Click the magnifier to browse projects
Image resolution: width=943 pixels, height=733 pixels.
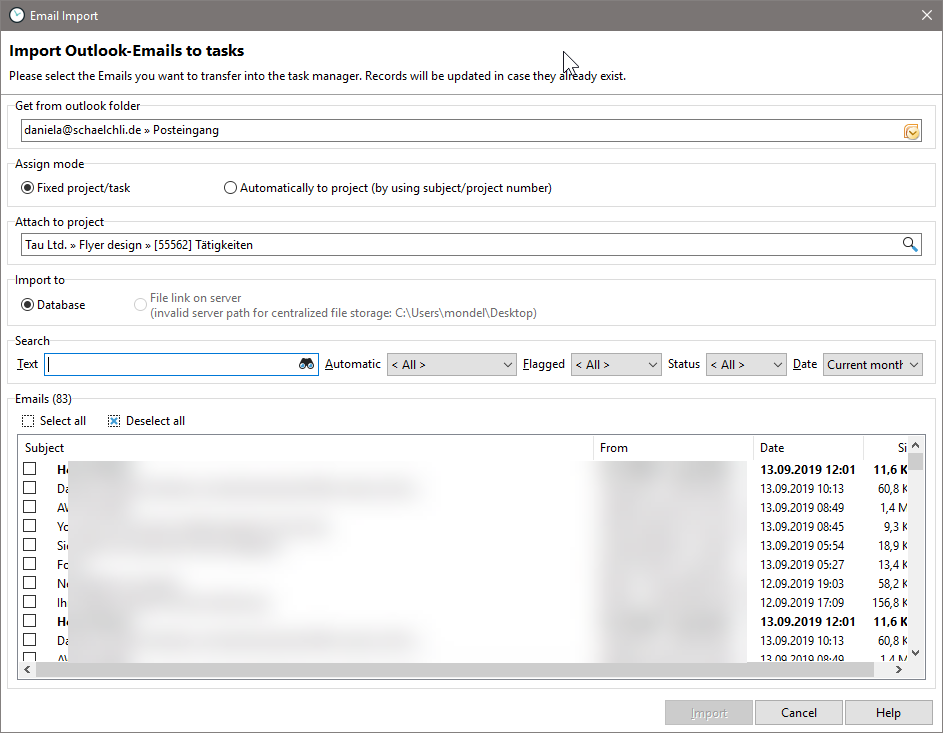coord(910,243)
